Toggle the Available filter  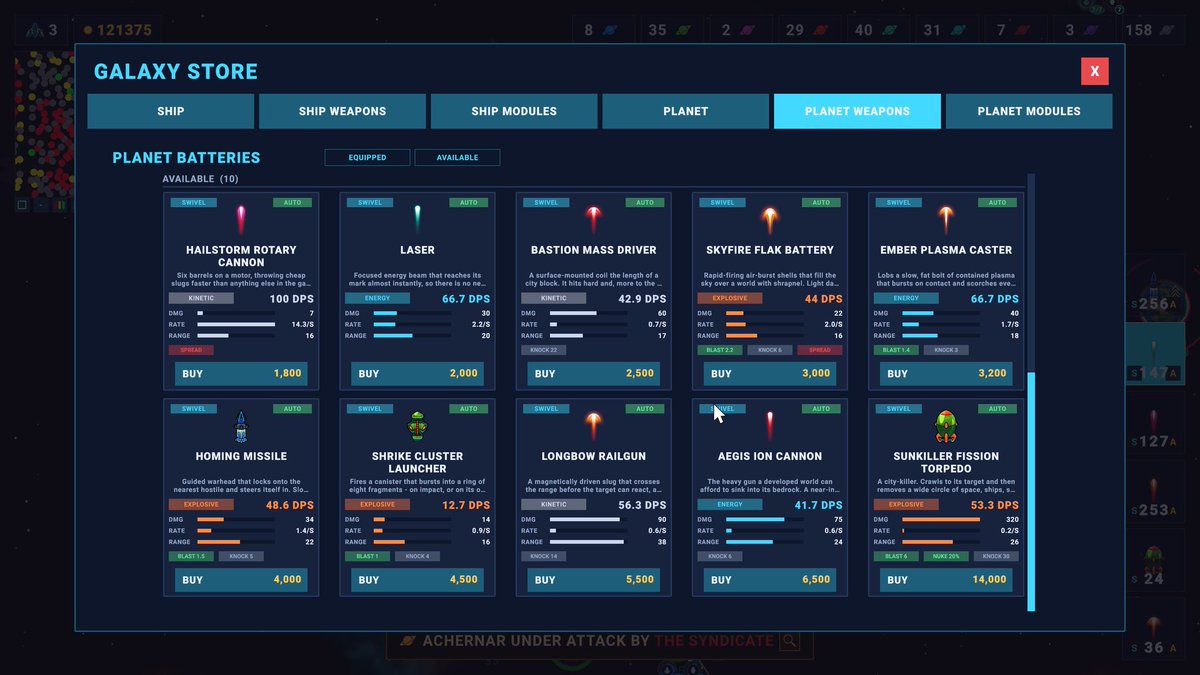[x=457, y=157]
